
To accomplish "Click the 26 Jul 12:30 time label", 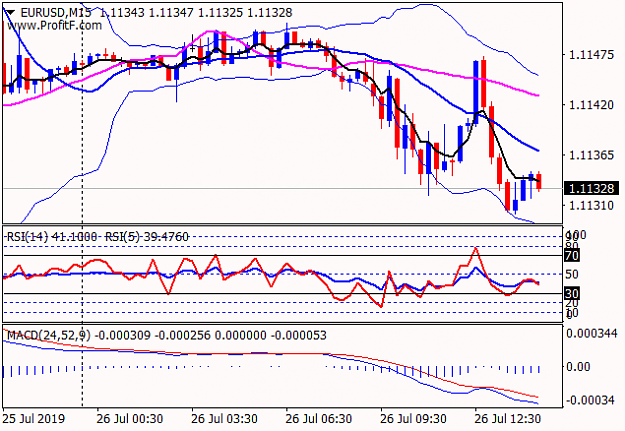I will (x=507, y=419).
